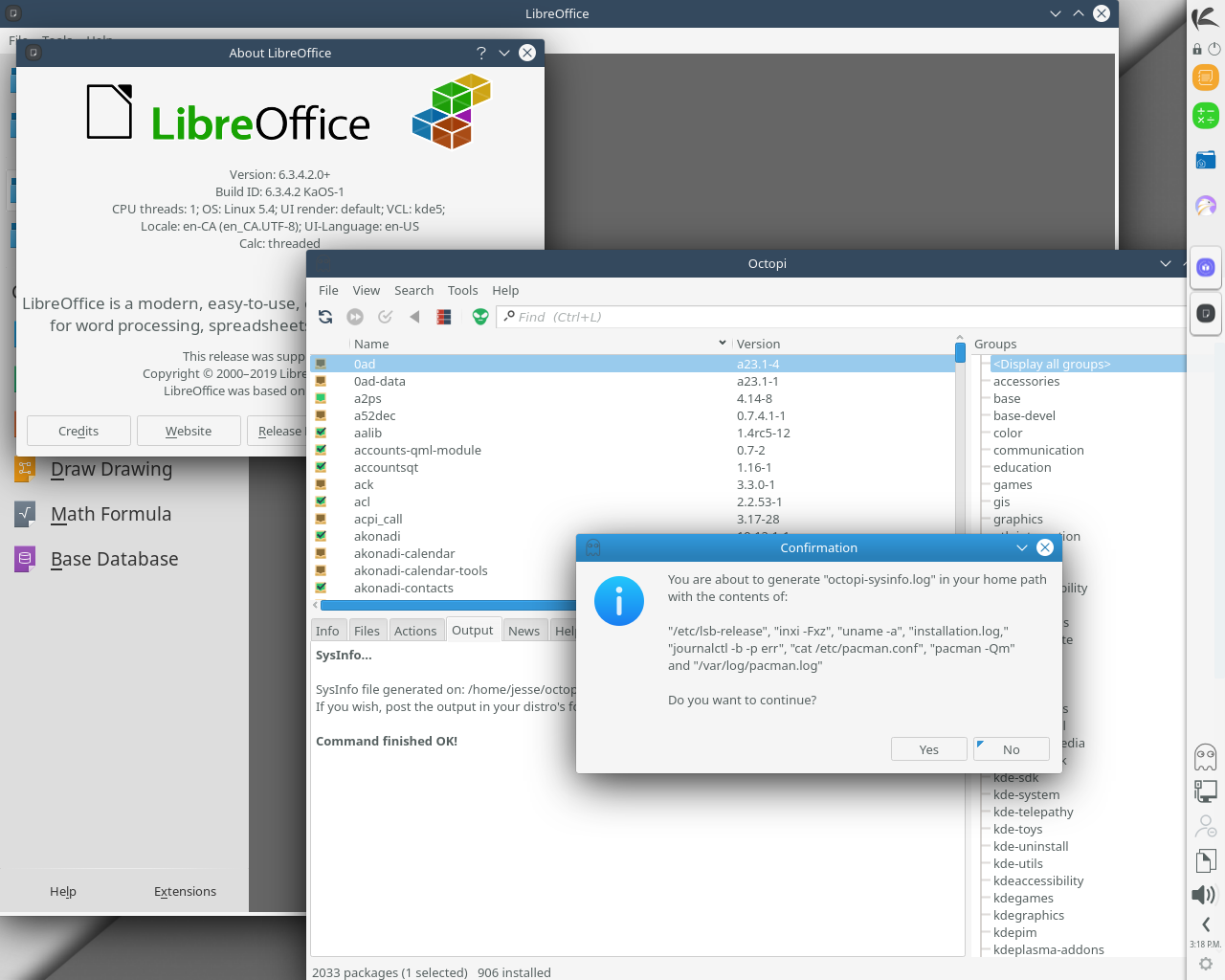The image size is (1225, 980).
Task: Click the help question mark in About LibreOffice
Action: tap(481, 53)
